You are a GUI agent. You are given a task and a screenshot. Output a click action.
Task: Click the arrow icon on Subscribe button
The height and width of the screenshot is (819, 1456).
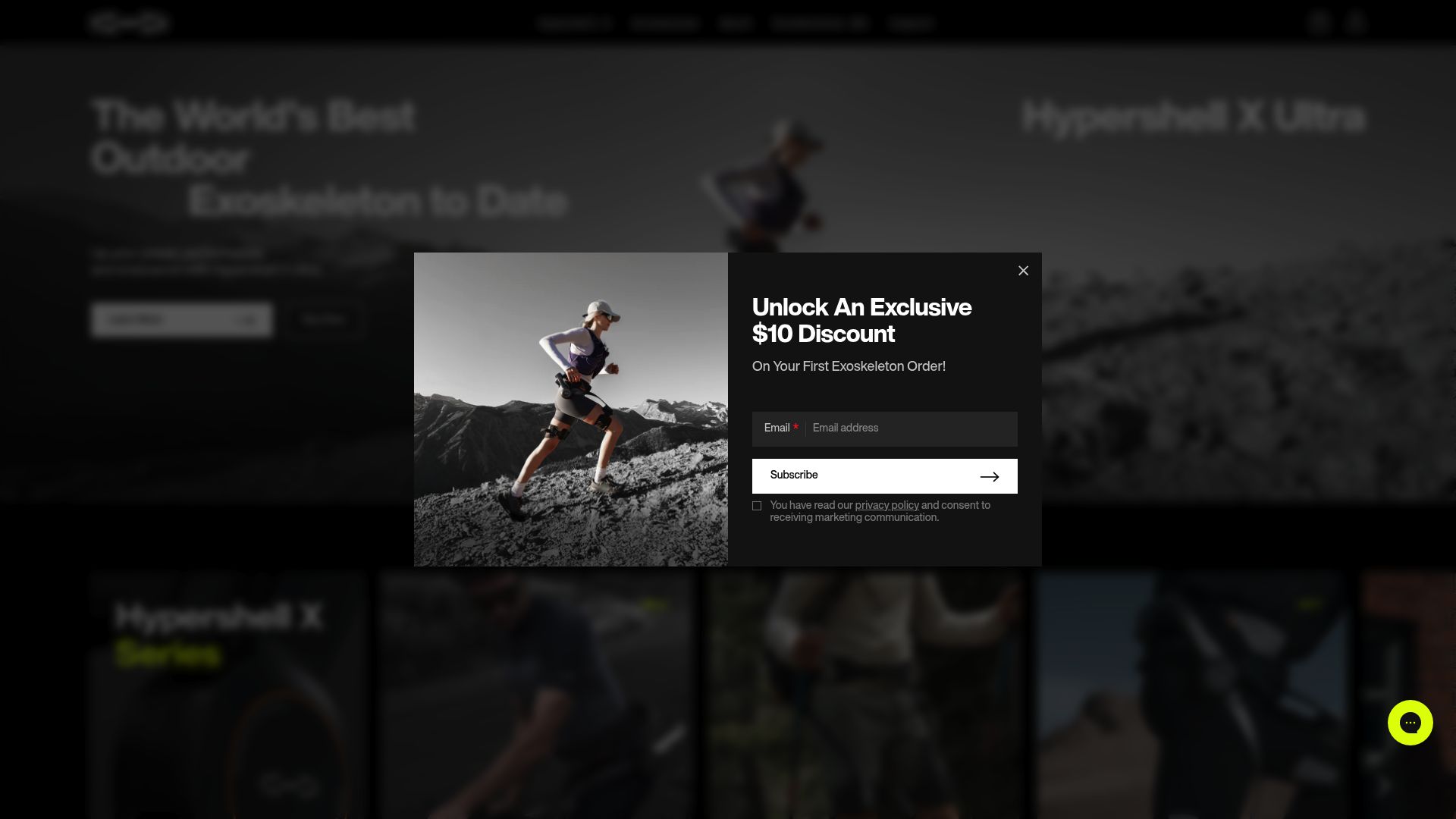pyautogui.click(x=990, y=477)
